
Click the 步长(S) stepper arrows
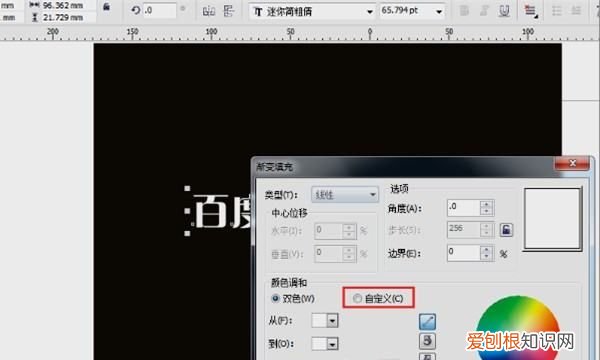[486, 230]
